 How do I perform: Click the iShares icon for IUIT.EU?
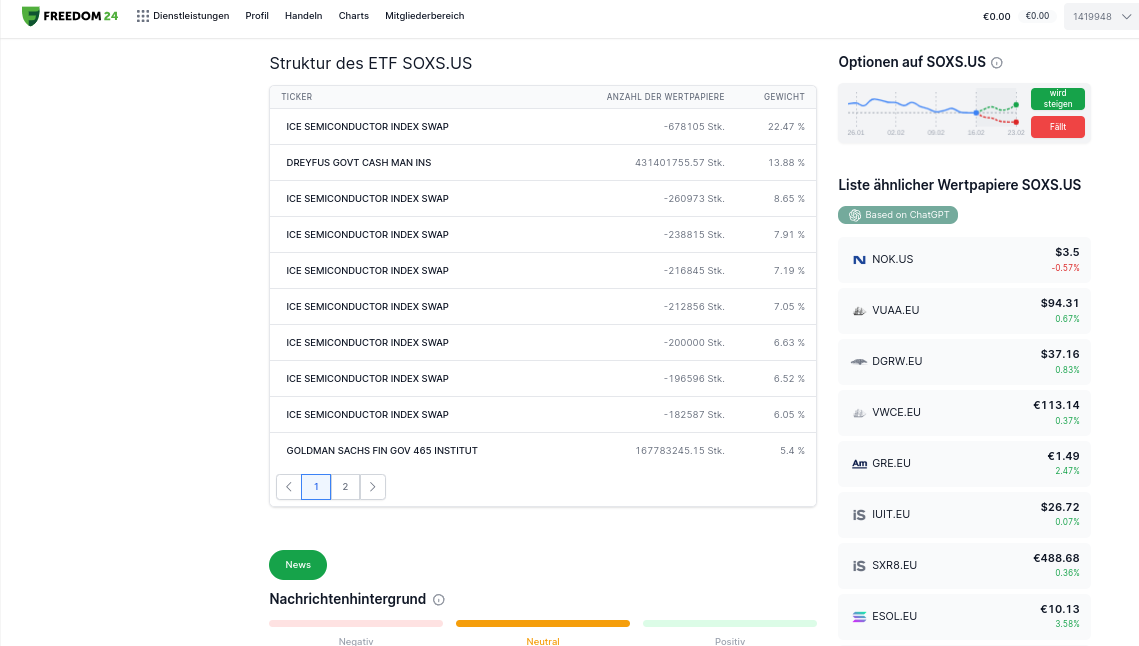859,514
